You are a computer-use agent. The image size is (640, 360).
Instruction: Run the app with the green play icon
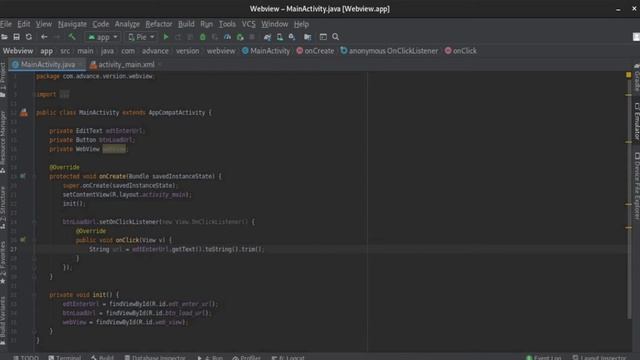(x=166, y=37)
